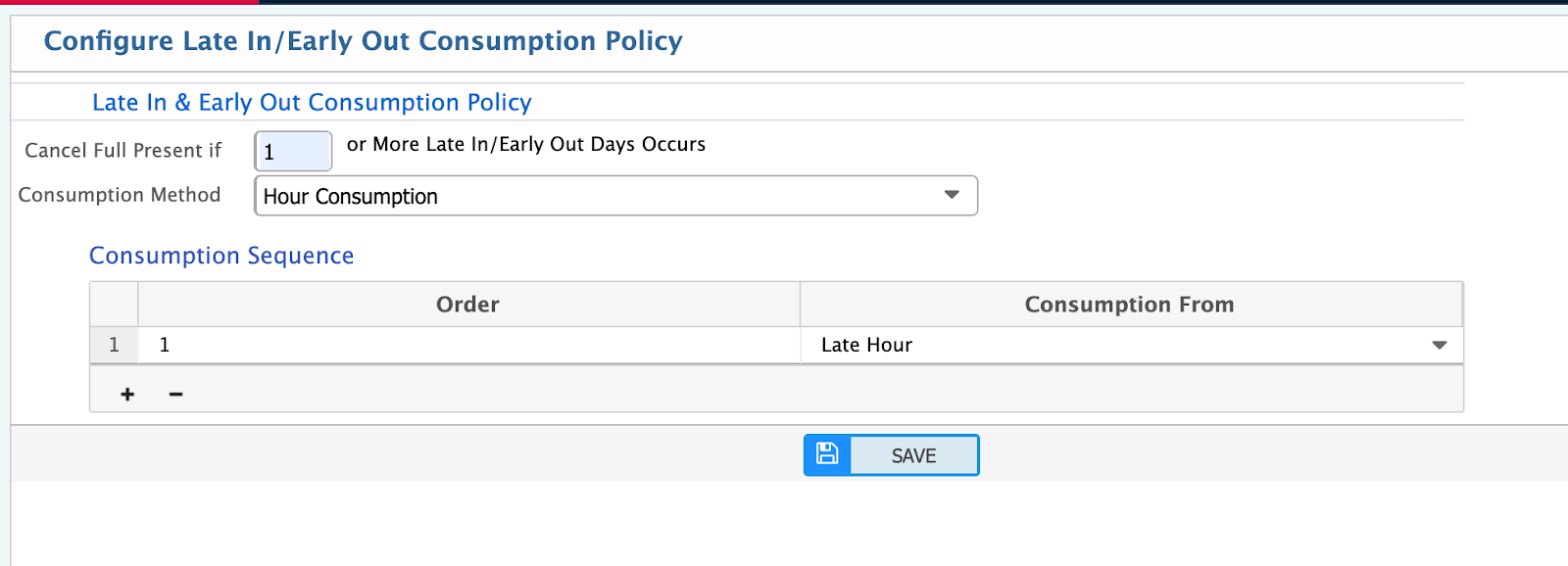1568x566 pixels.
Task: Click the plus icon to add a sequence row
Action: [126, 393]
